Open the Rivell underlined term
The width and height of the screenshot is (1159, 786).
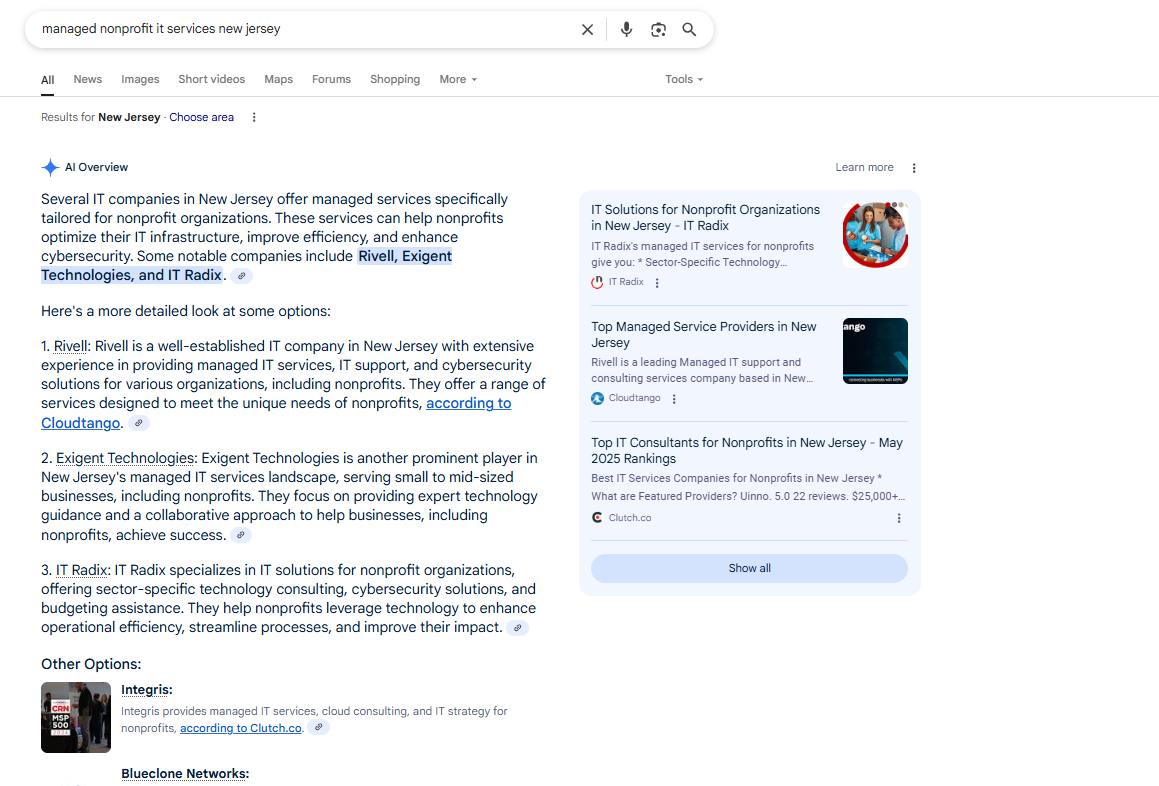[70, 347]
